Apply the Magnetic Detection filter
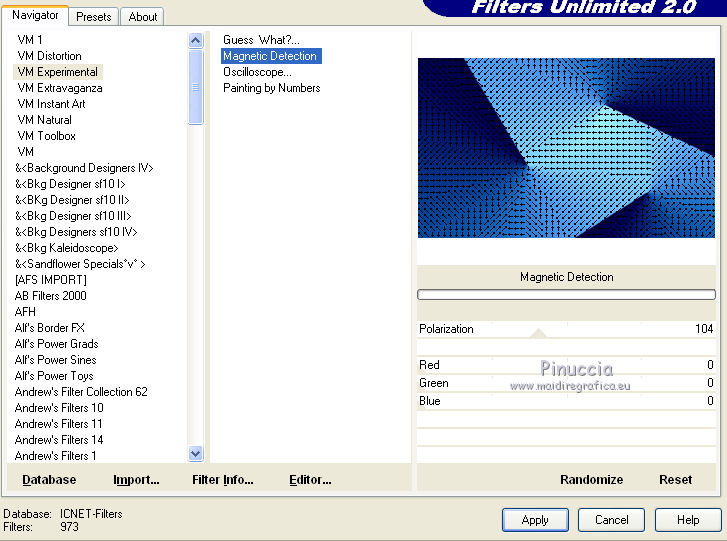727x541 pixels. point(535,520)
